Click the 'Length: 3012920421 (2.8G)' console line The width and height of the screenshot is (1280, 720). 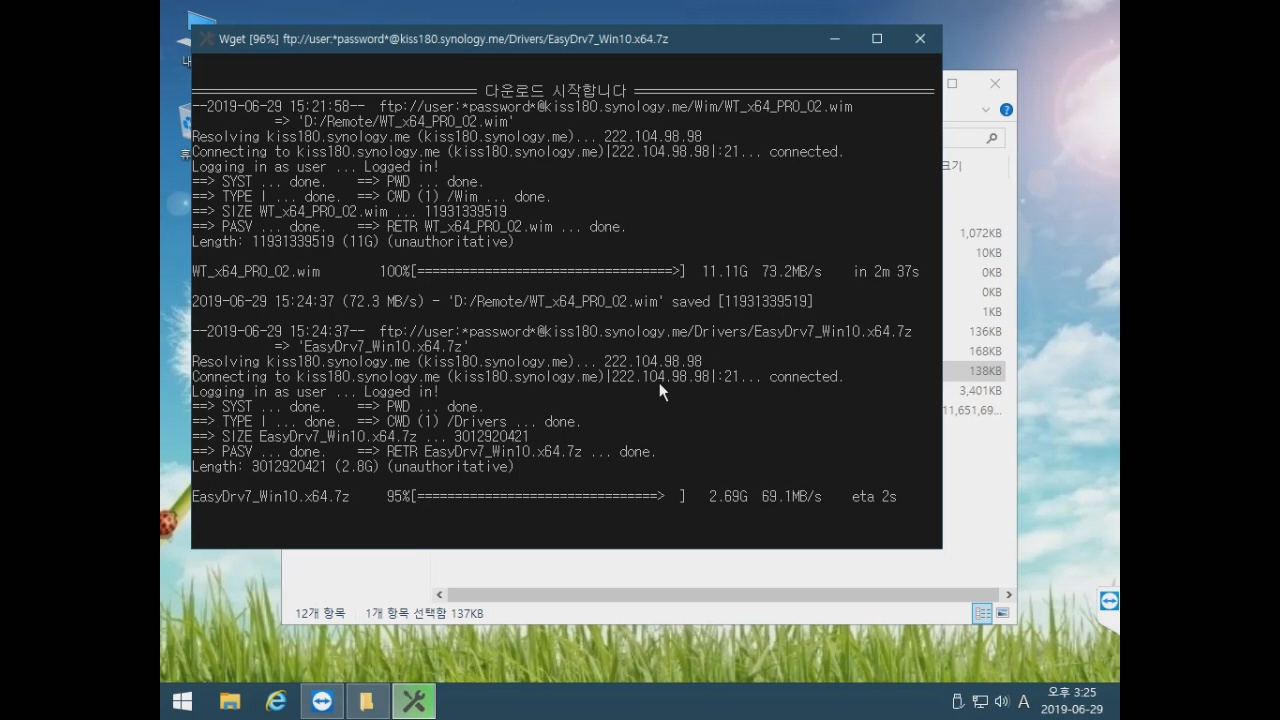352,466
